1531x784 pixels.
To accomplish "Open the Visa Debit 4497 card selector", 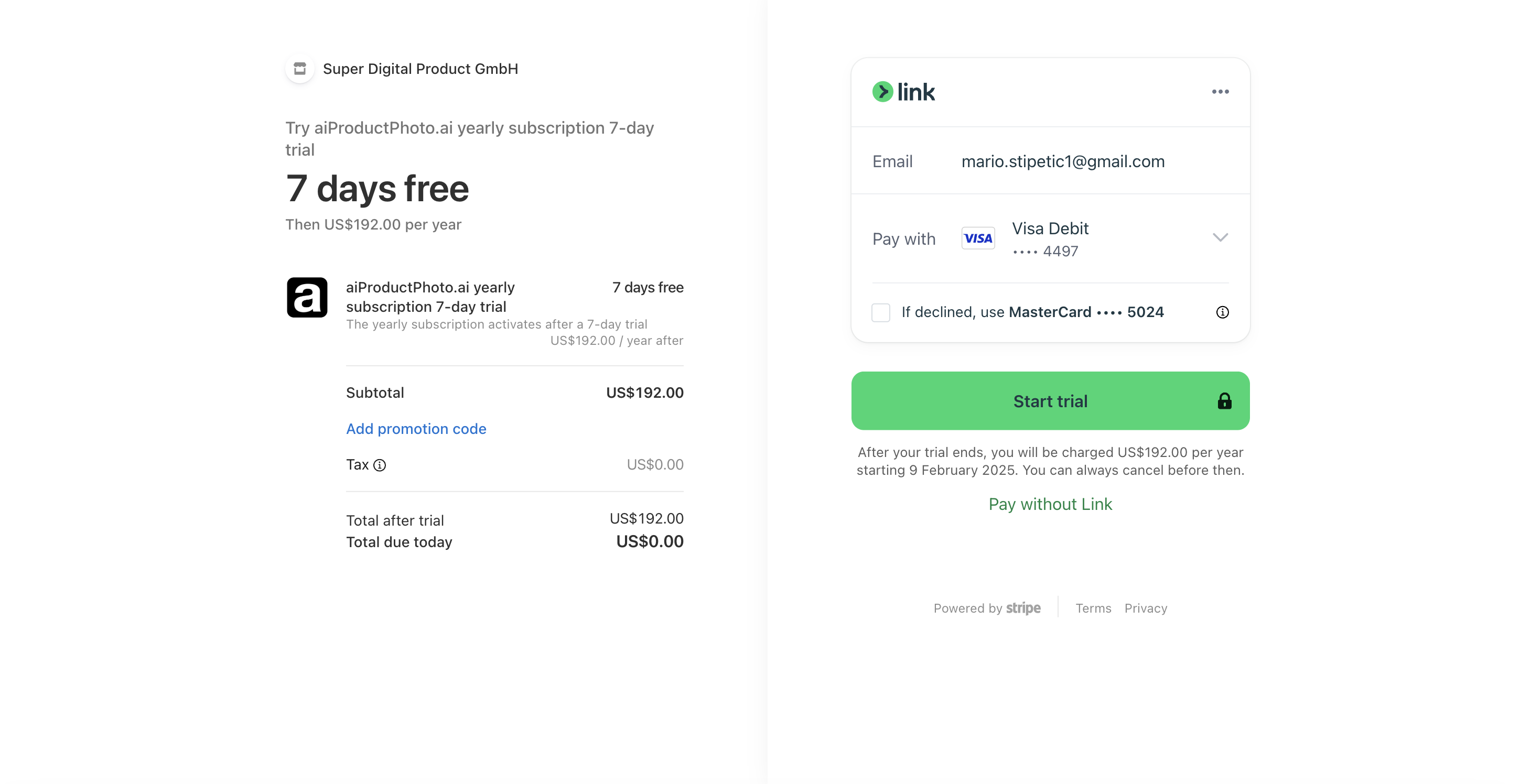I will click(x=1051, y=239).
